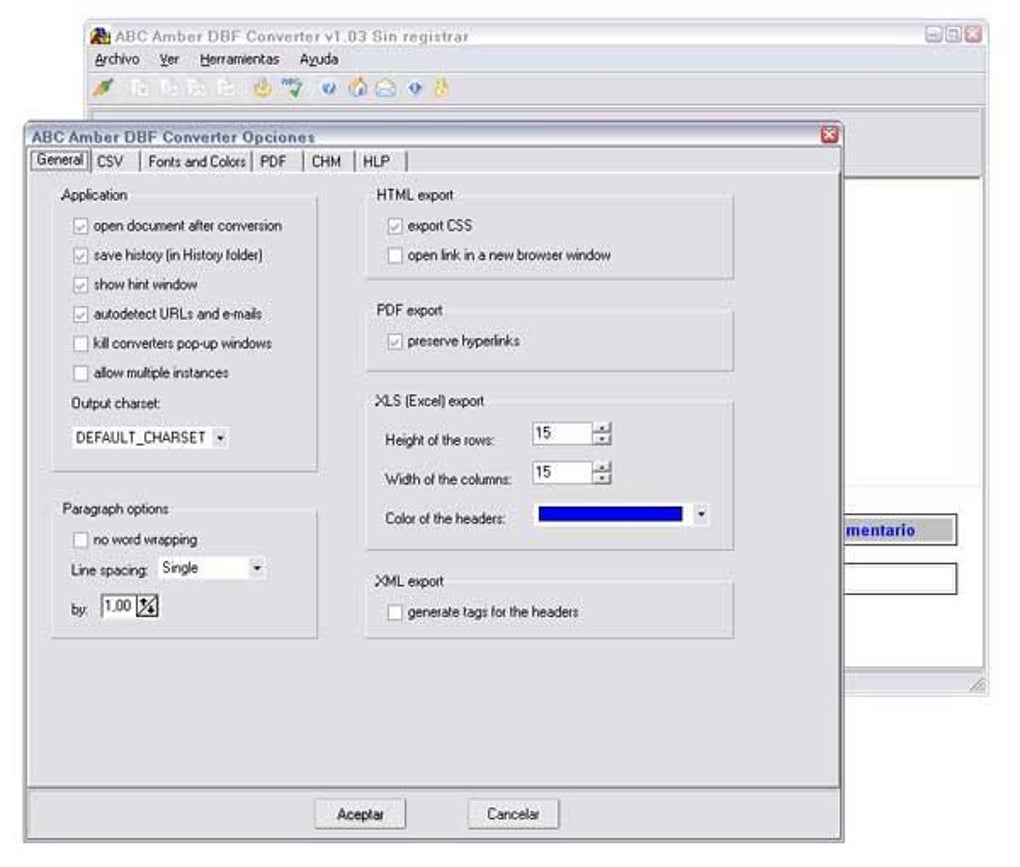The width and height of the screenshot is (1020, 867).
Task: Click the Cancelar button
Action: coord(513,814)
